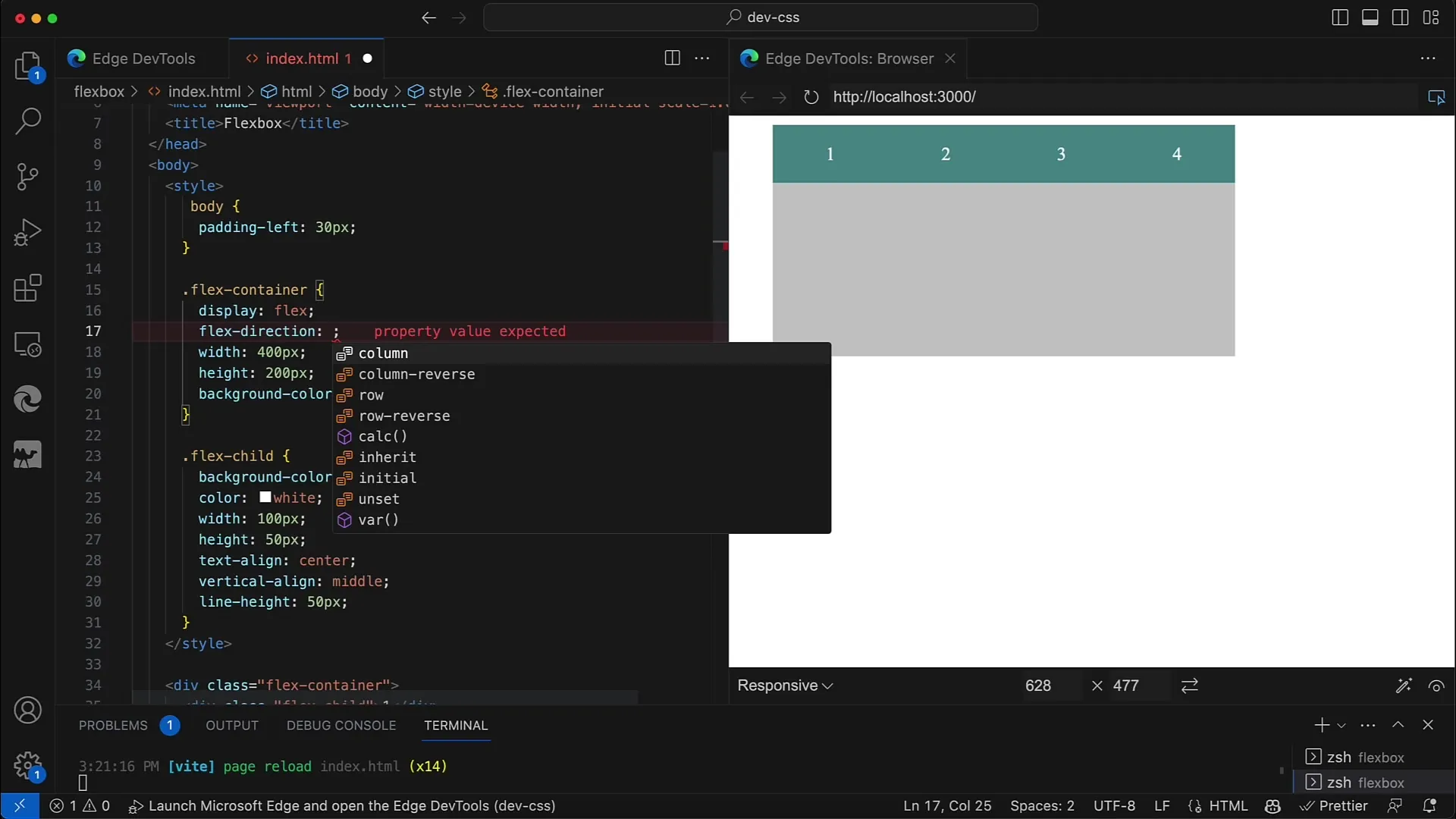
Task: Create a new terminal with plus
Action: click(x=1322, y=725)
